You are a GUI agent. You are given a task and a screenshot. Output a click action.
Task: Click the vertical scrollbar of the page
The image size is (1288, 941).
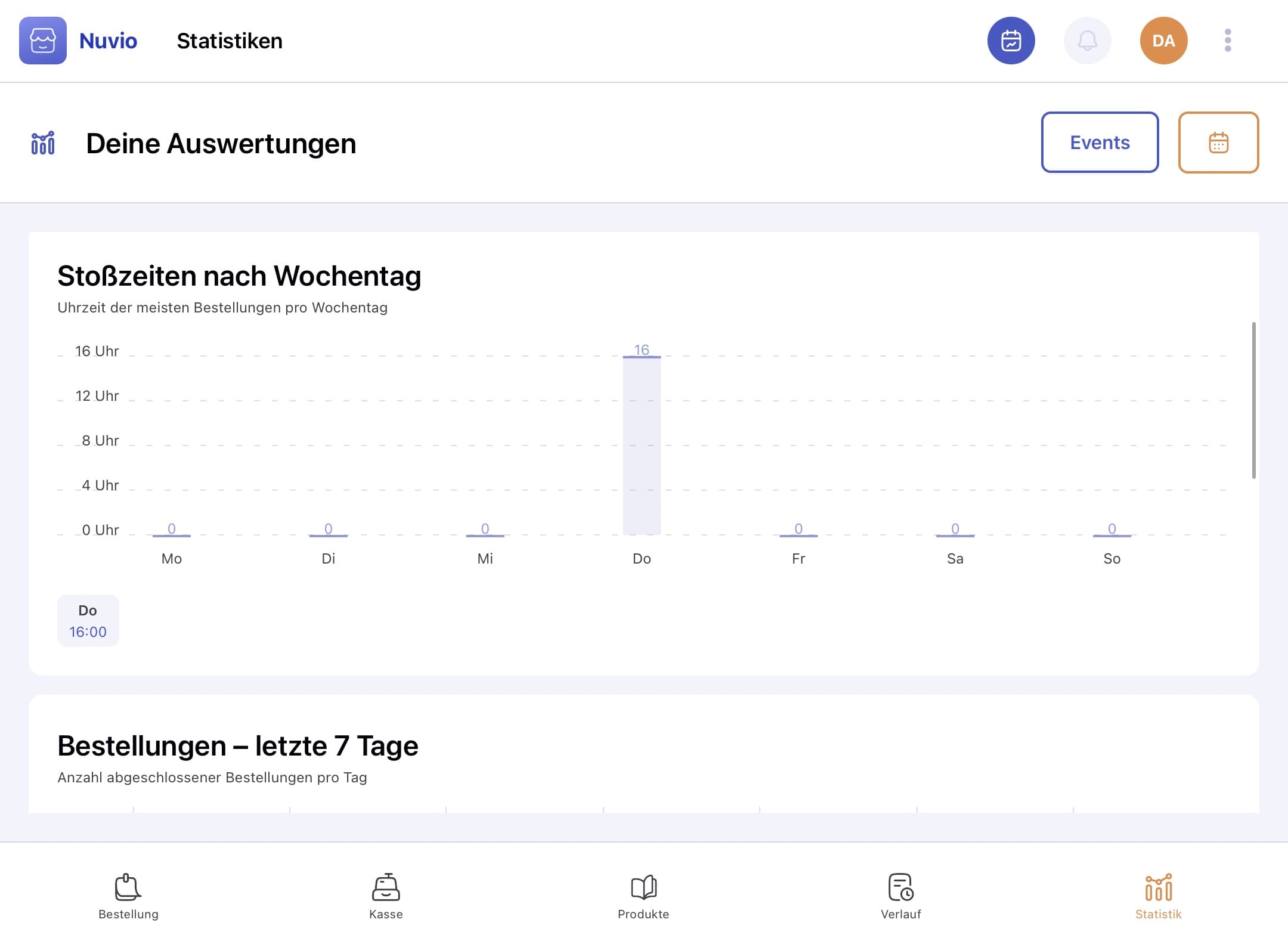point(1253,400)
